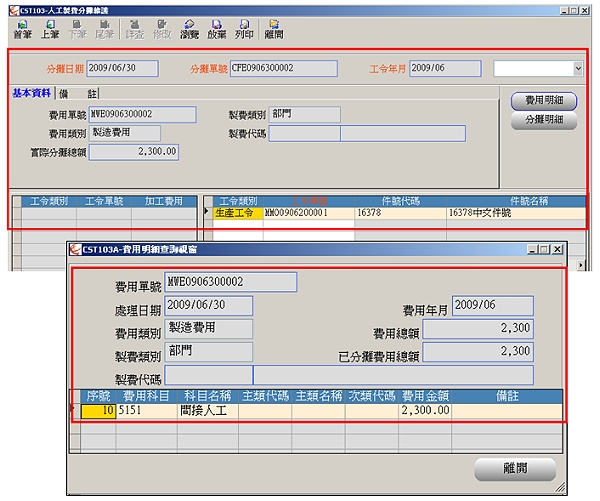Click the 離開 button in CST103A dialog
This screenshot has width=600, height=501.
point(515,468)
